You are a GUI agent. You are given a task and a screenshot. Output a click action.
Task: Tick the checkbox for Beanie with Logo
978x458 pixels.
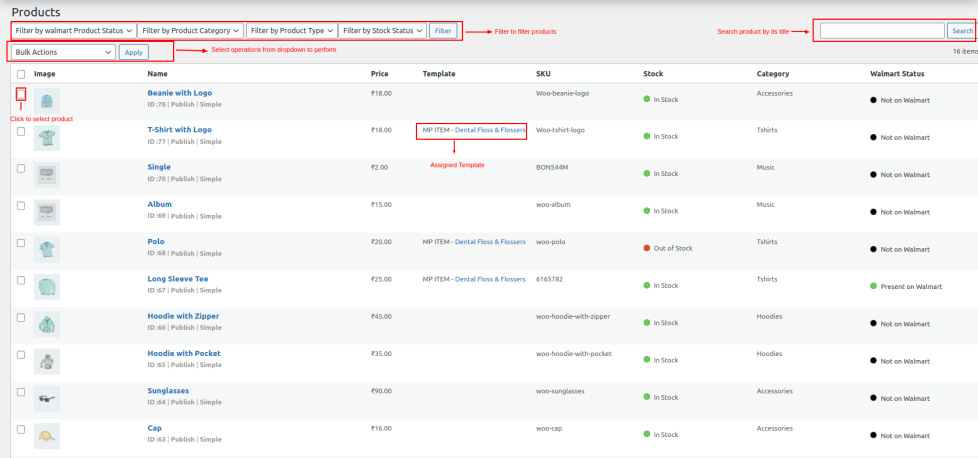[x=21, y=94]
